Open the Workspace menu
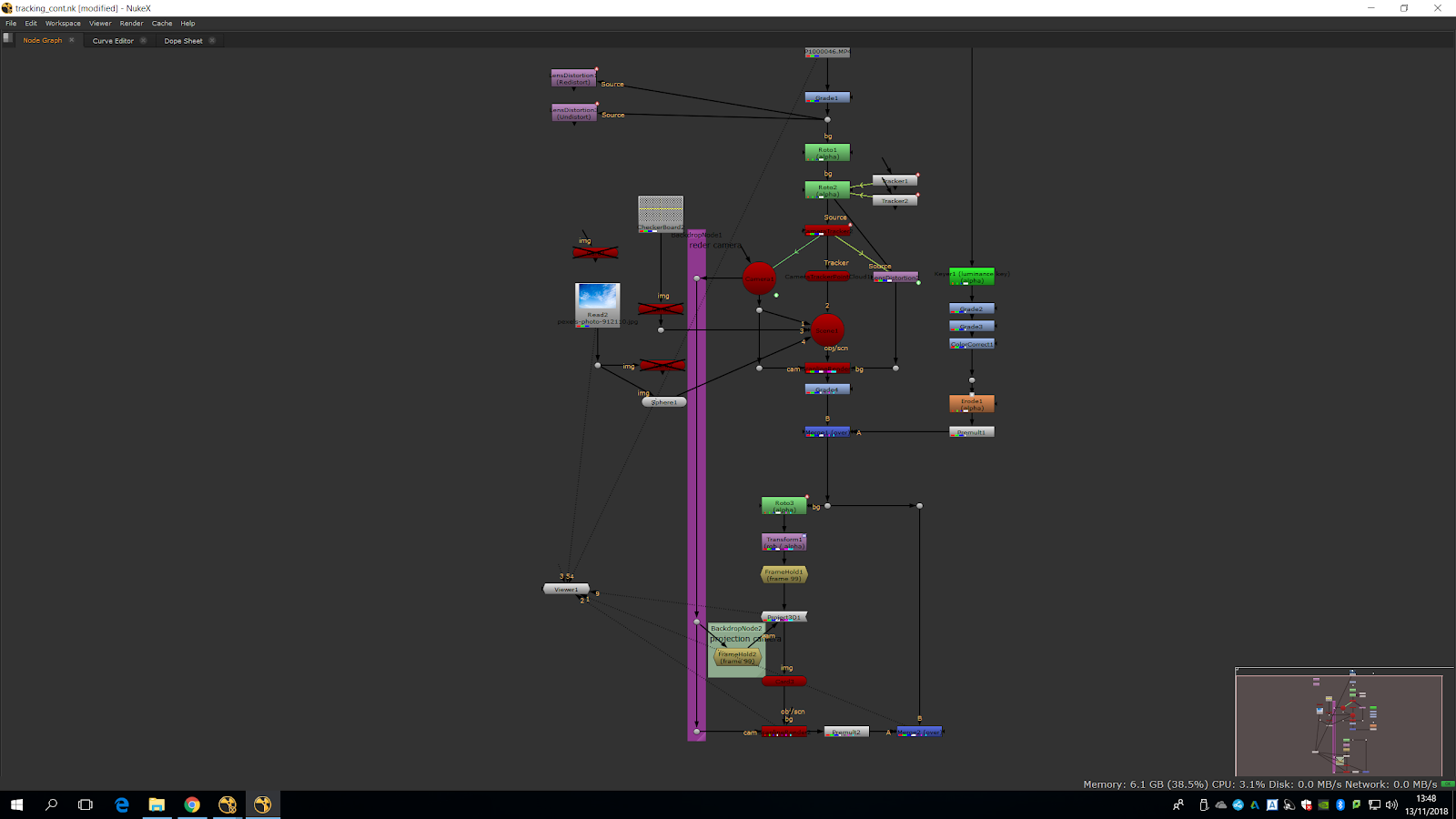 63,24
